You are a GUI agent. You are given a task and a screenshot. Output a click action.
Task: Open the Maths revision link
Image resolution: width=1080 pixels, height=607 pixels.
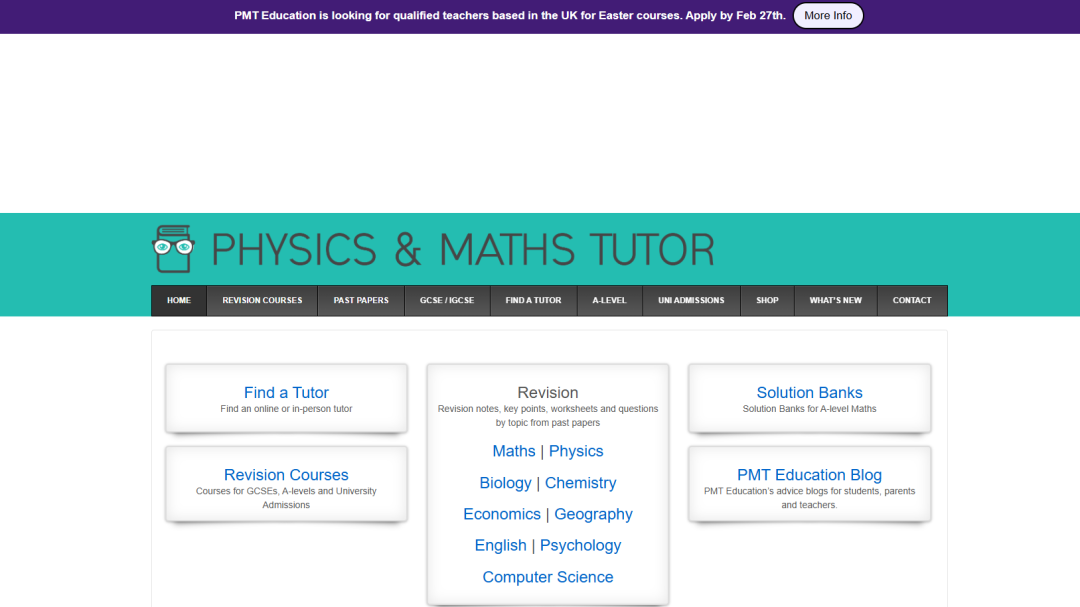[x=514, y=451]
